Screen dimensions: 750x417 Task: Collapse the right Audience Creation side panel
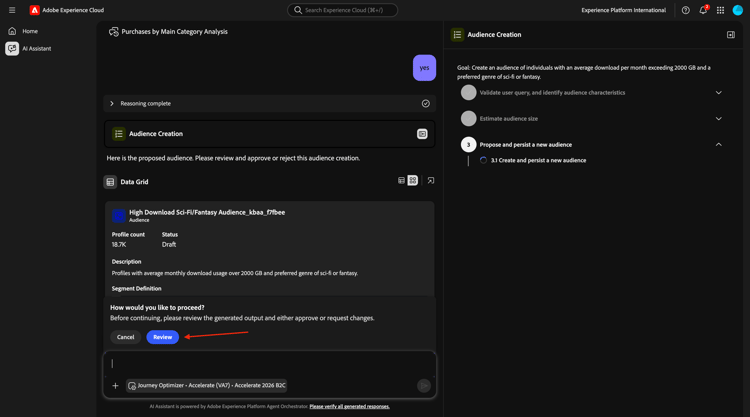coord(731,34)
